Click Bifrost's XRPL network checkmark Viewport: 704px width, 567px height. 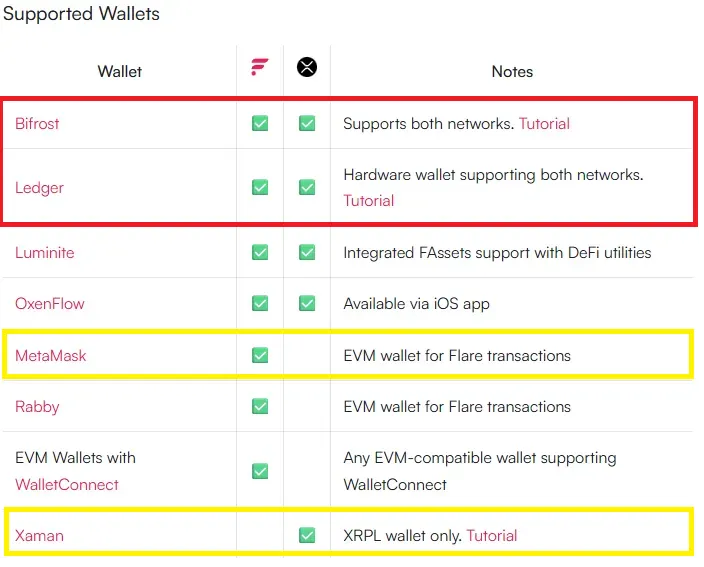(x=307, y=123)
